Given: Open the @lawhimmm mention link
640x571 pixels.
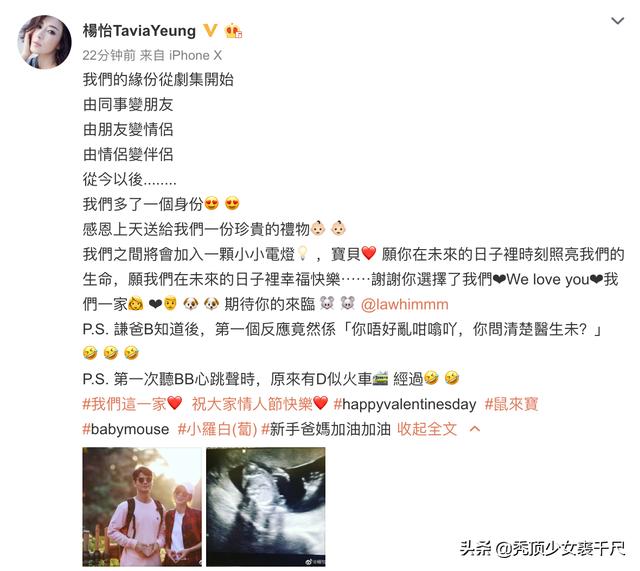Looking at the screenshot, I should click(404, 304).
